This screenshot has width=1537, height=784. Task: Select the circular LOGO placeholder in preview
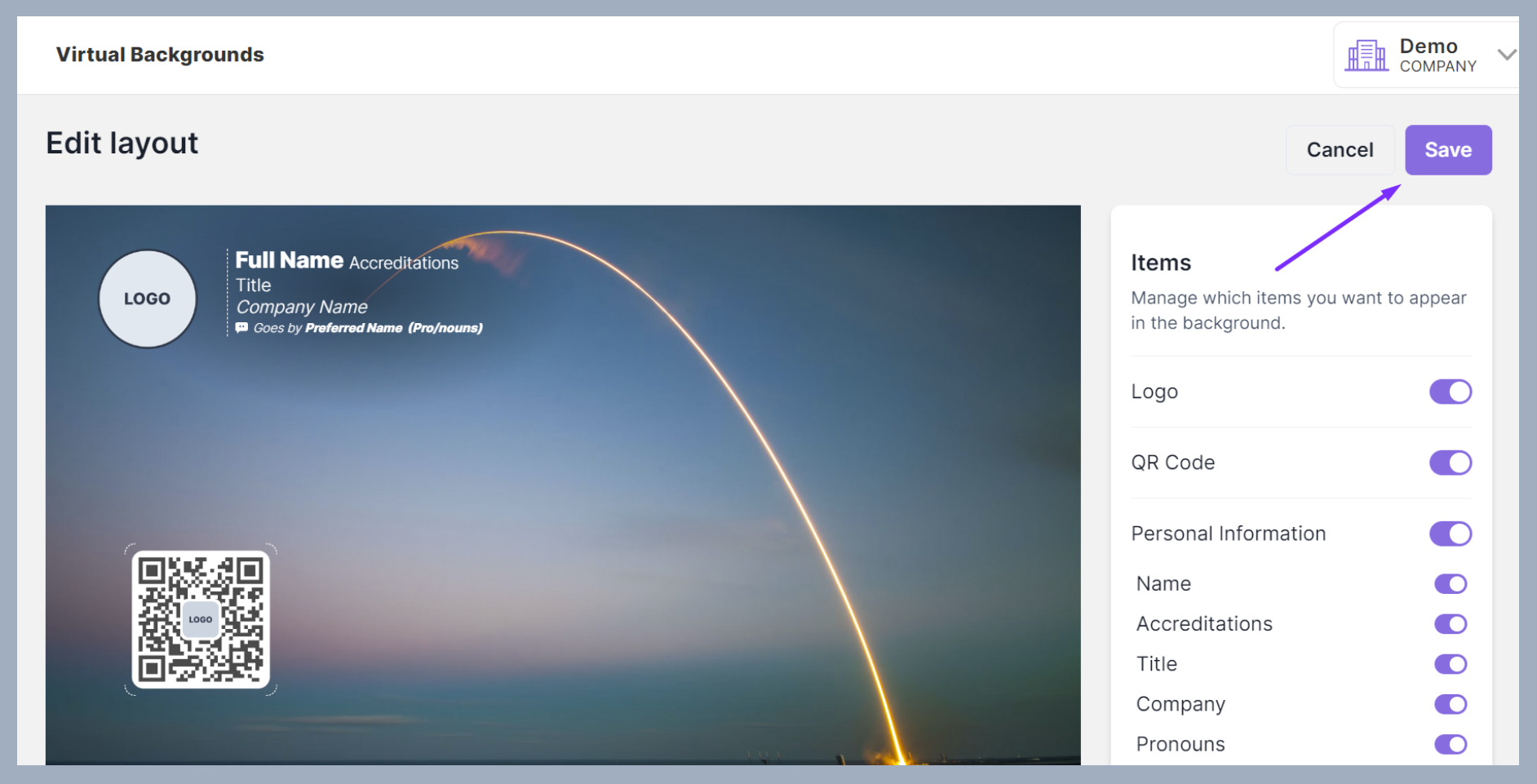point(148,299)
